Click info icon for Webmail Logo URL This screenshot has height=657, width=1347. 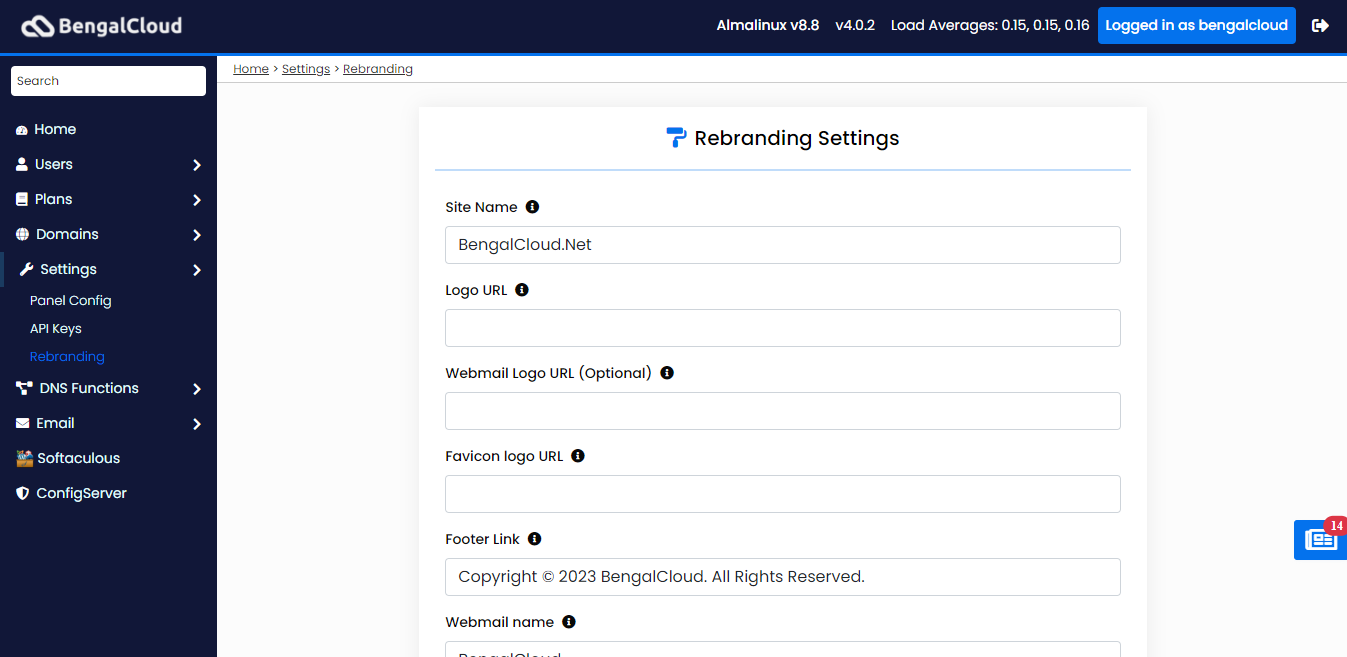(667, 373)
